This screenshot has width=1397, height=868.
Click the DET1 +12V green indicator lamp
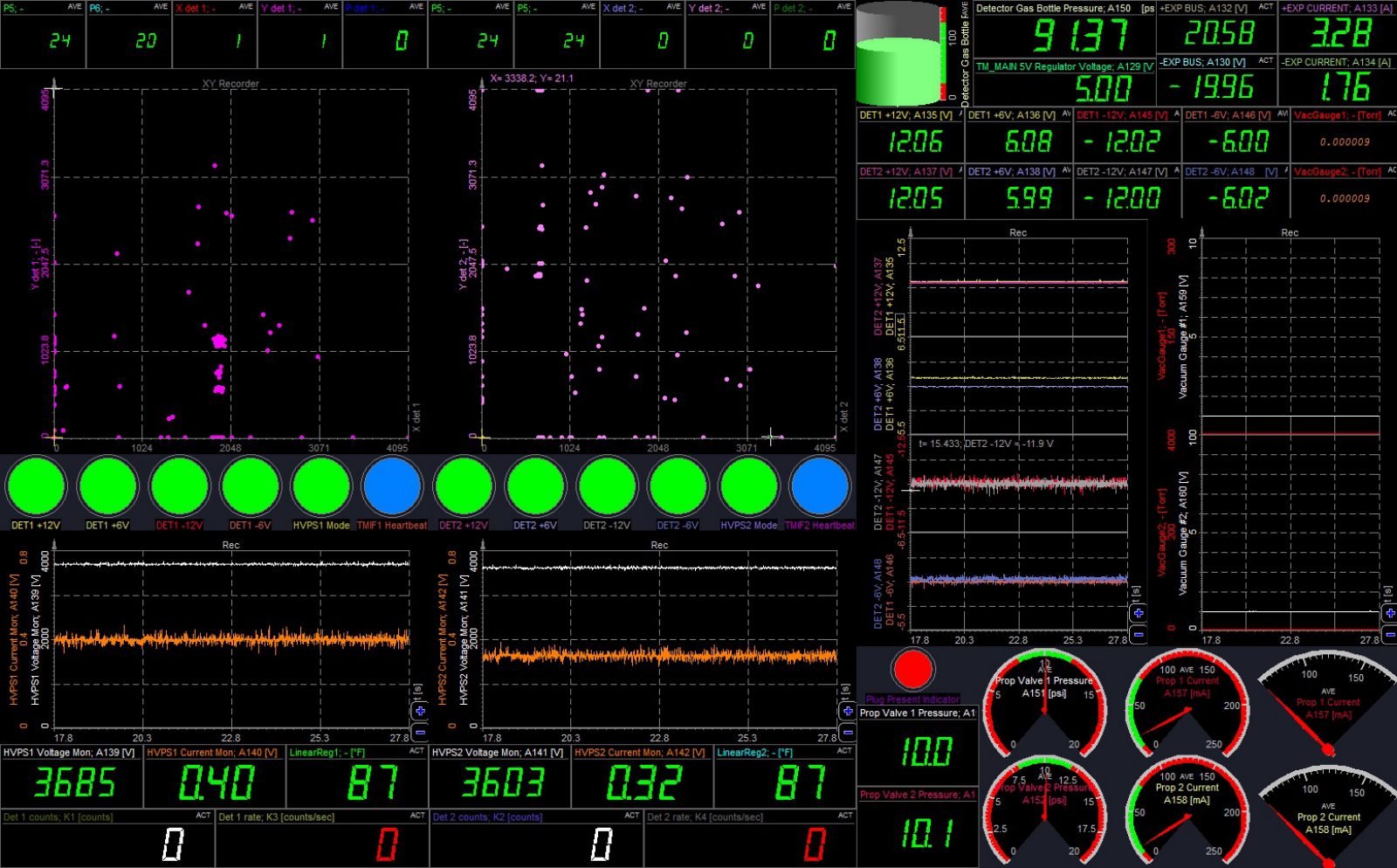(x=36, y=486)
